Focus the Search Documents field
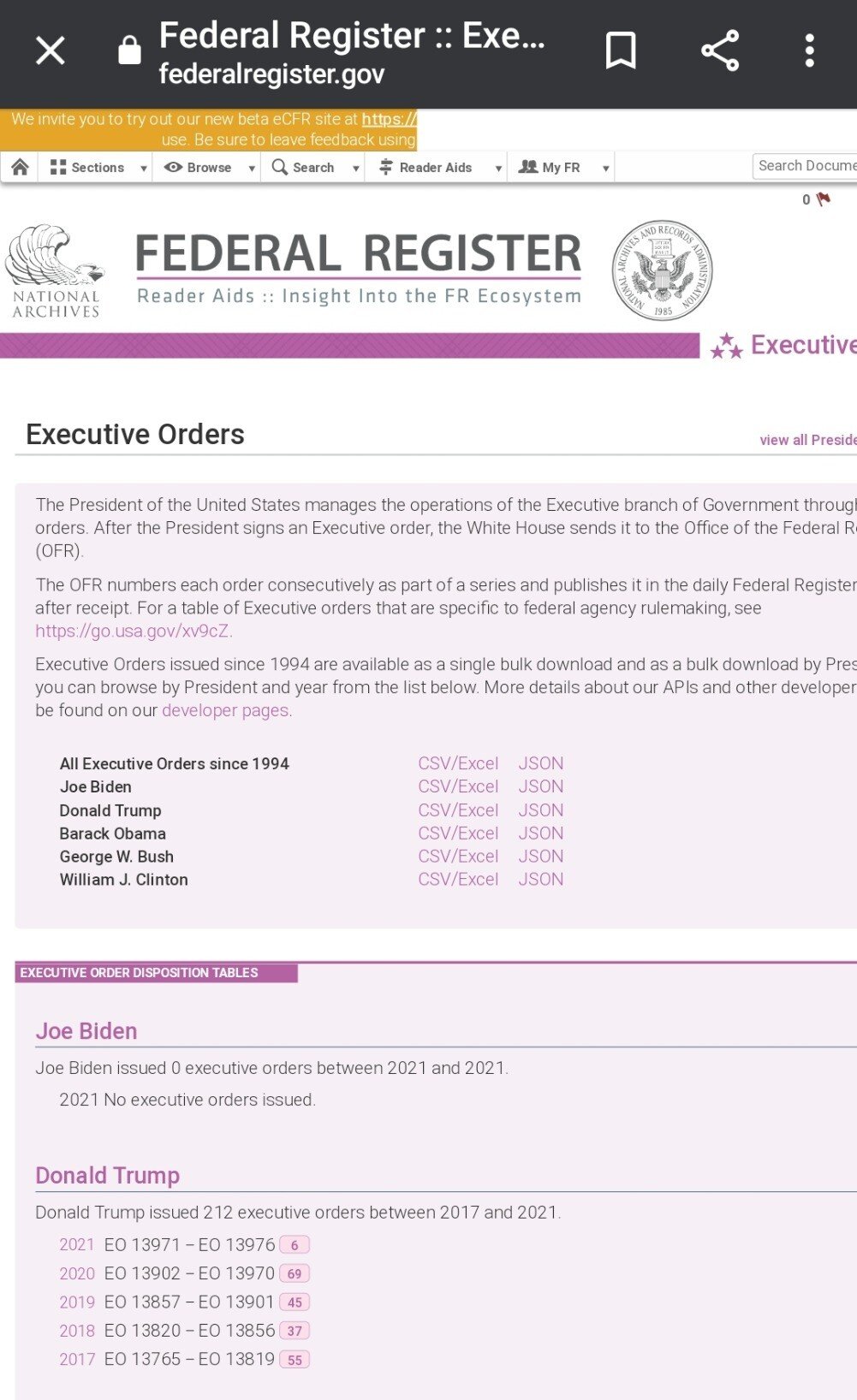 tap(806, 166)
